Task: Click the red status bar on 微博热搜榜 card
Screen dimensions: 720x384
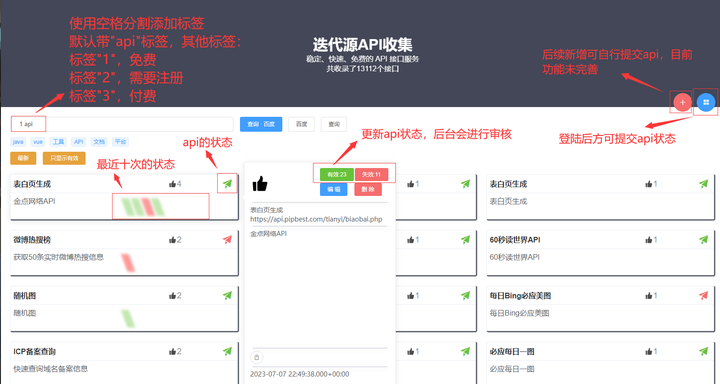Action: (x=128, y=262)
